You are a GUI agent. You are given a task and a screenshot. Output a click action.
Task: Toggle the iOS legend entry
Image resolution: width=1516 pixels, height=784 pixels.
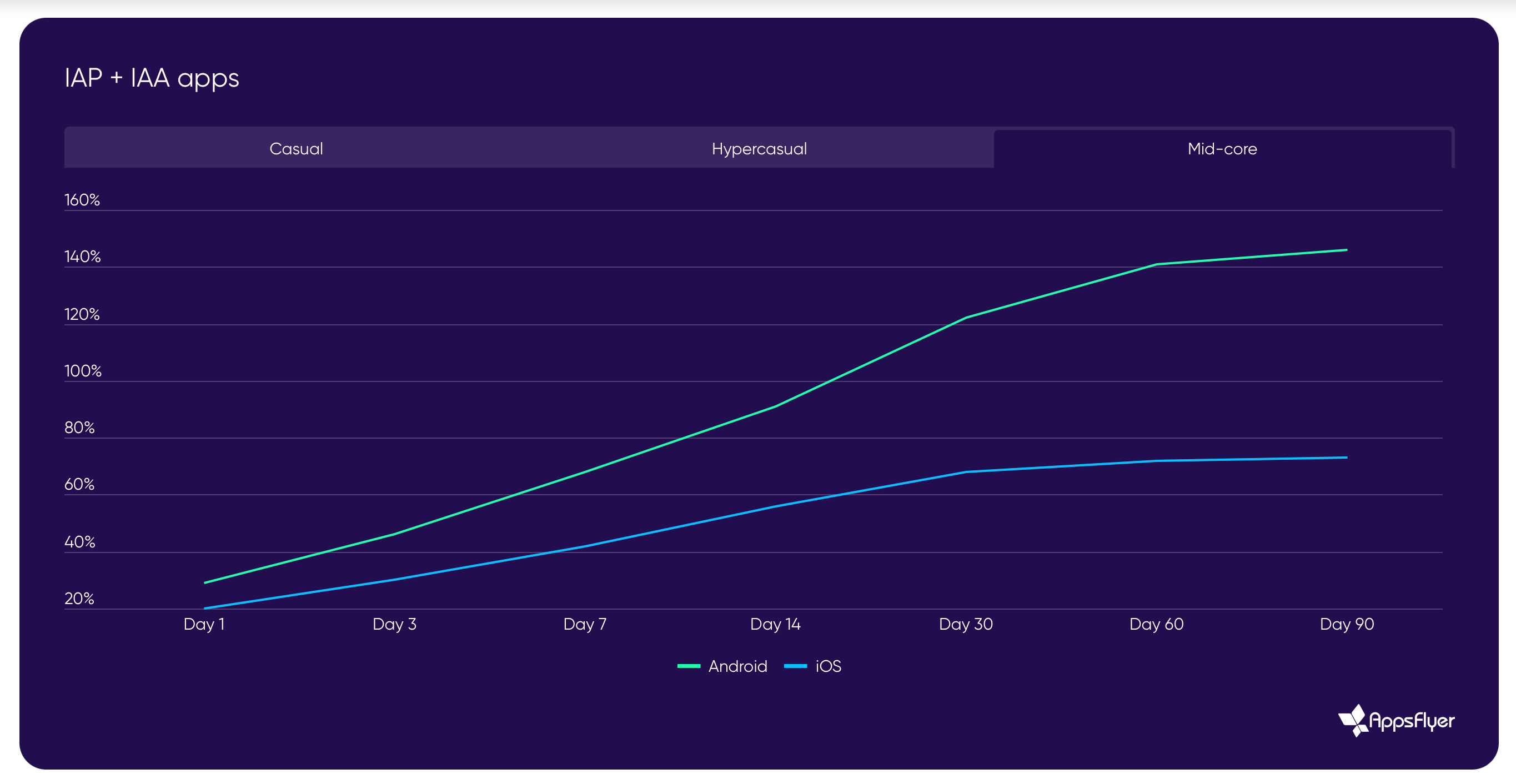828,666
